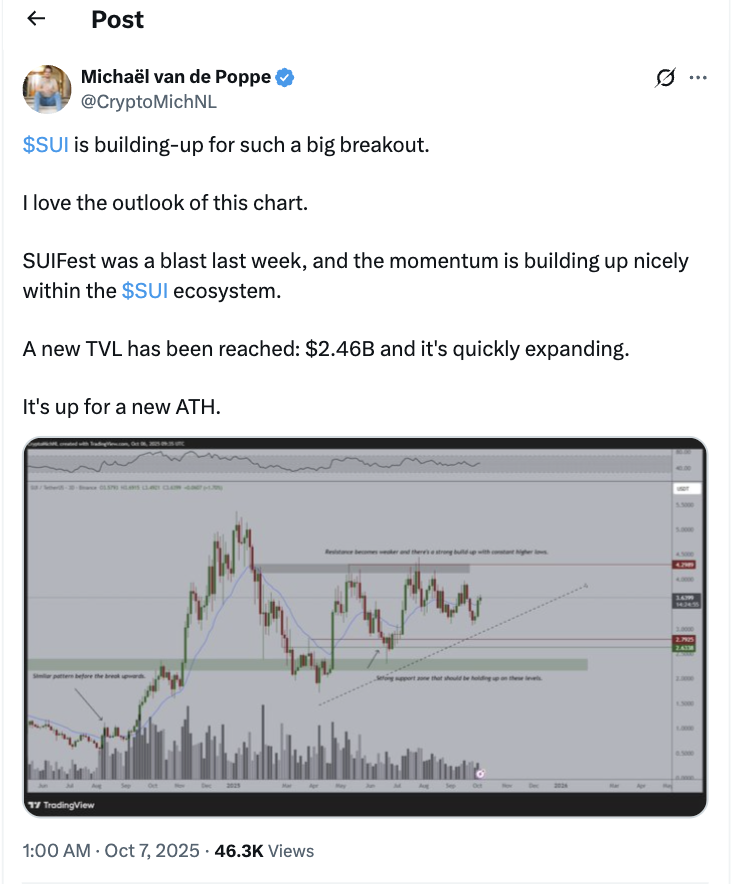The height and width of the screenshot is (884, 740).
Task: Open Michaël van de Poppe's profile picture
Action: pyautogui.click(x=47, y=89)
